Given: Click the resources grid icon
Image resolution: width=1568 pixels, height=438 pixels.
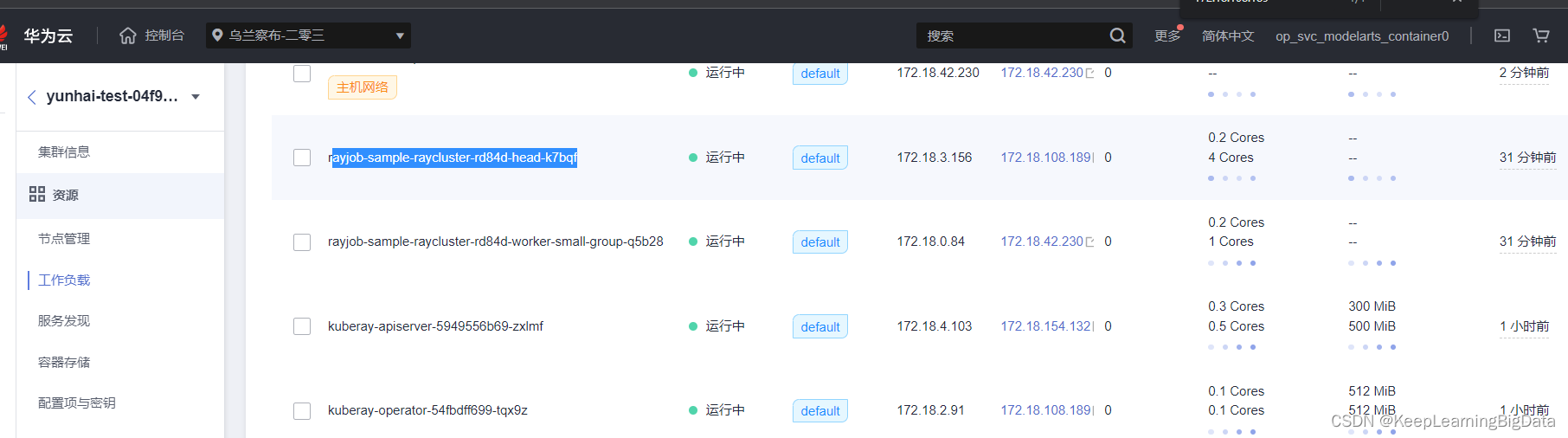Looking at the screenshot, I should tap(37, 194).
